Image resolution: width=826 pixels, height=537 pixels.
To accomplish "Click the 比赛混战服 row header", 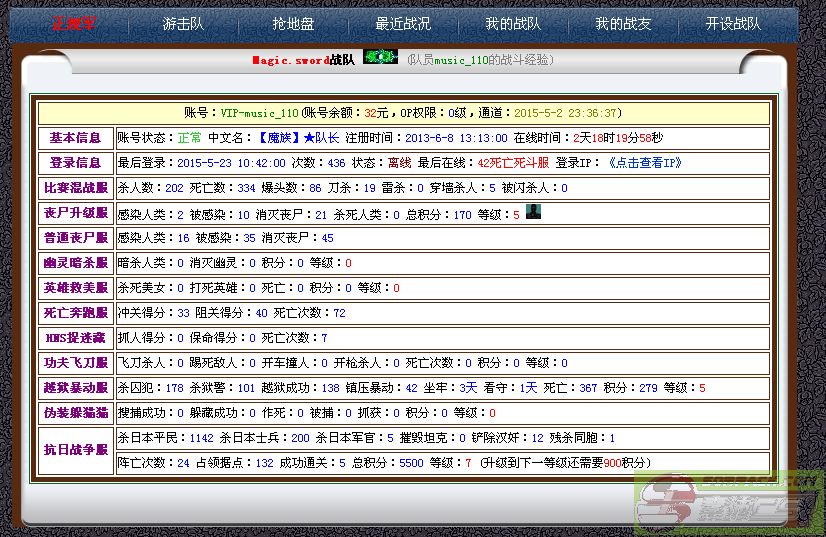I will click(75, 188).
